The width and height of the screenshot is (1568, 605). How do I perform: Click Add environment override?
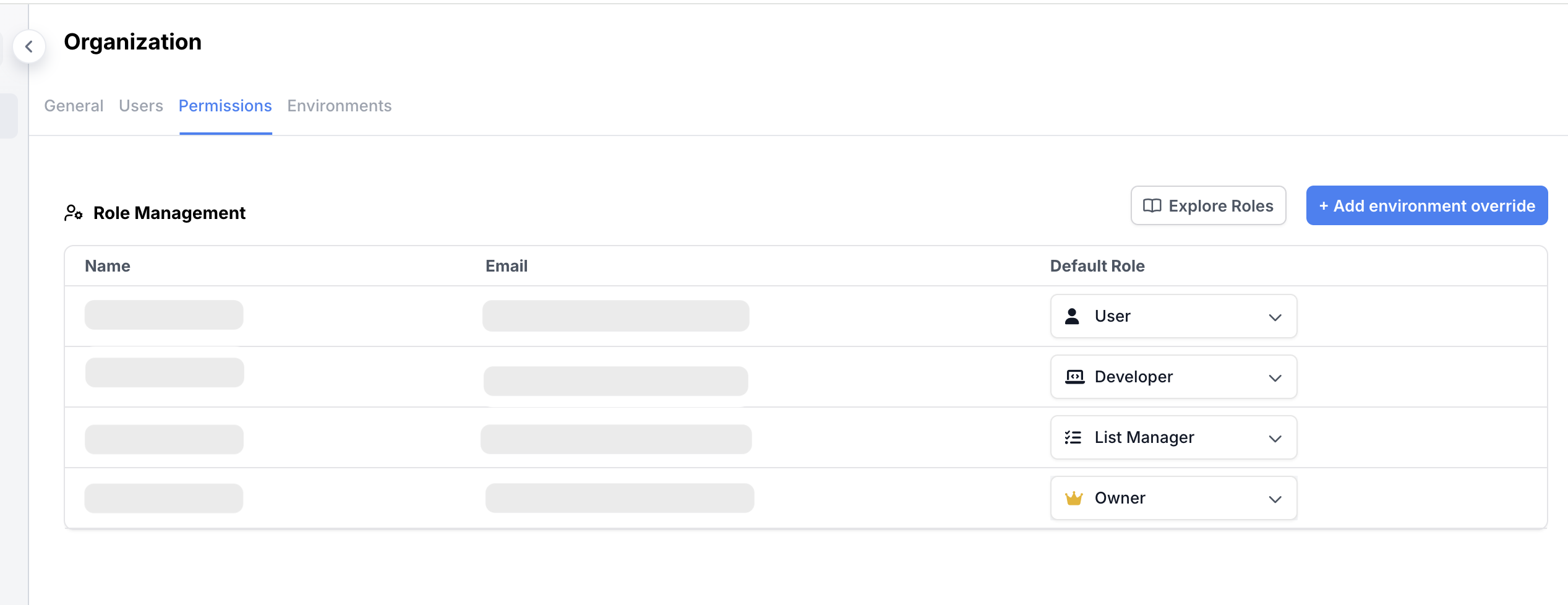[1426, 205]
